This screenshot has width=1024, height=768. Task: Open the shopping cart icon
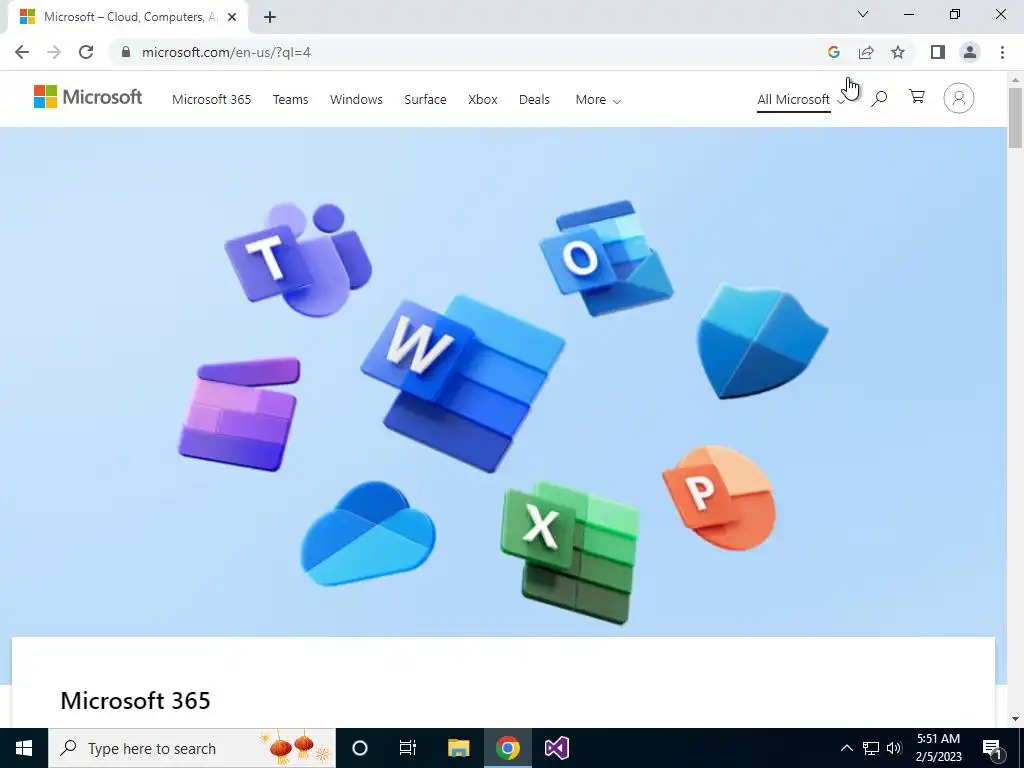(x=917, y=97)
